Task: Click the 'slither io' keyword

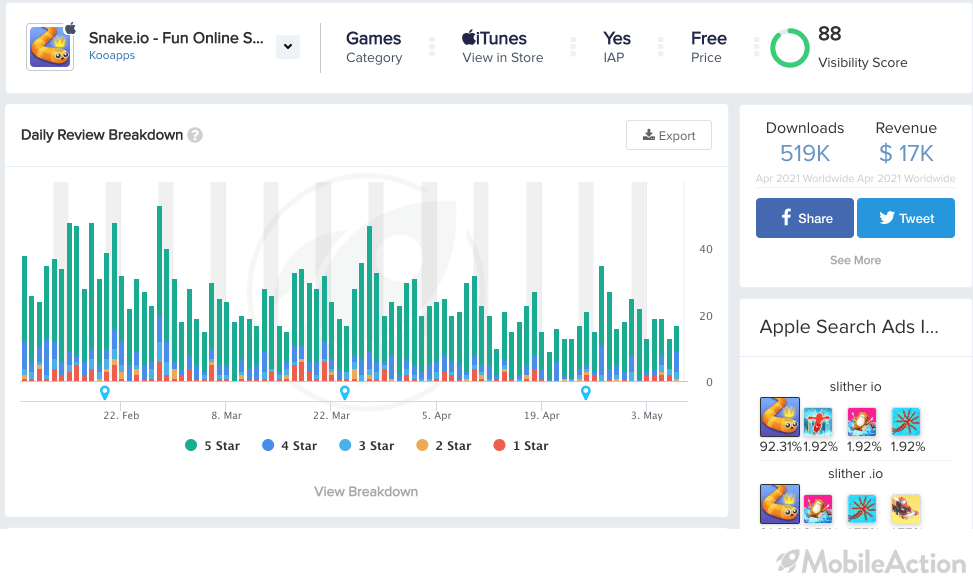Action: click(856, 387)
